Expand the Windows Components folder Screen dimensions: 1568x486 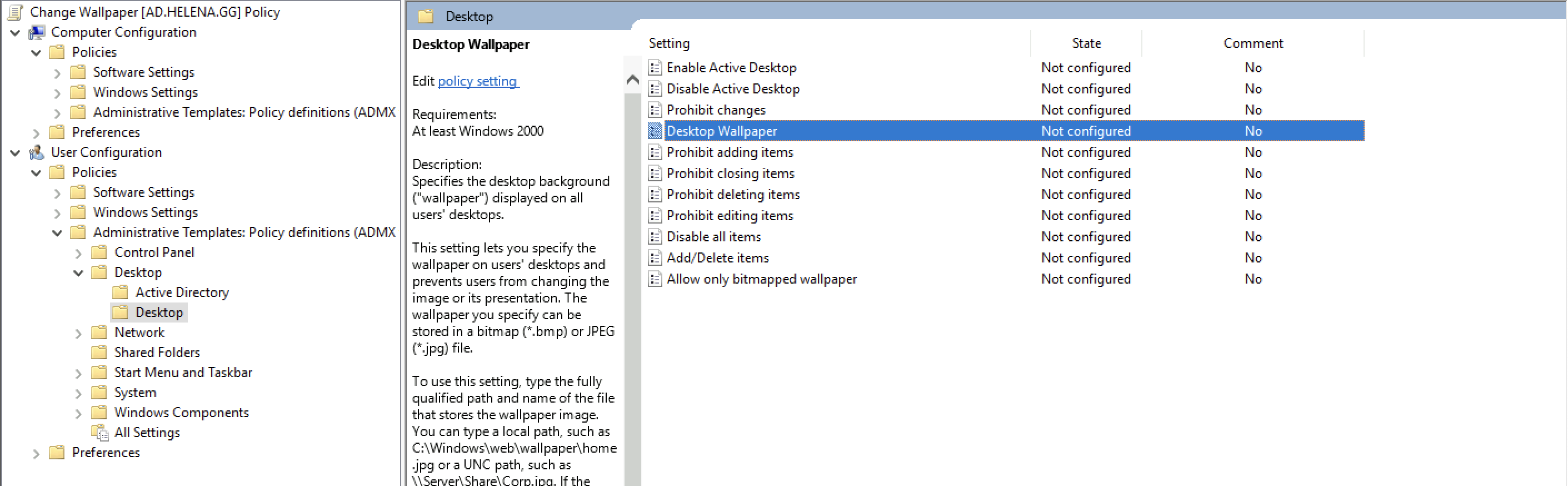pyautogui.click(x=78, y=413)
